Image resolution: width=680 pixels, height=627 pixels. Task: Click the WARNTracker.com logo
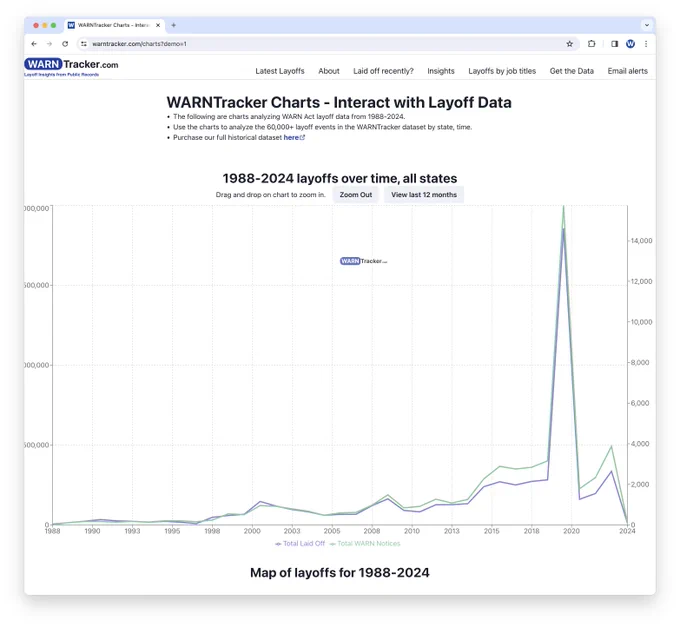[71, 67]
